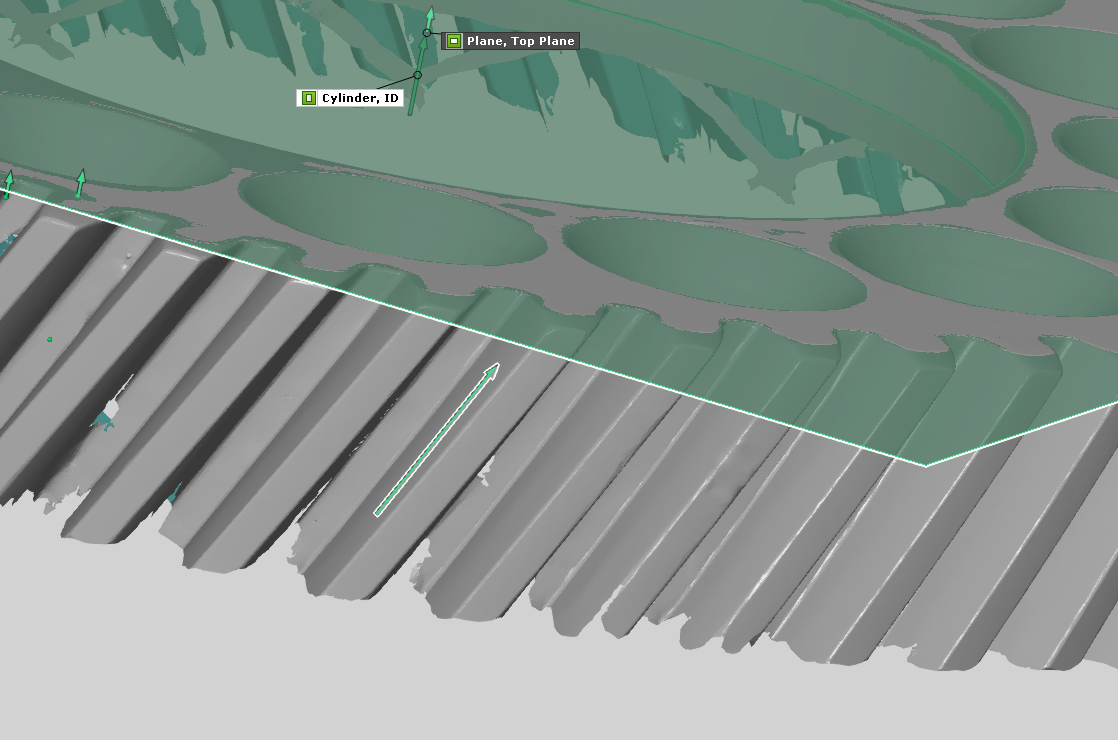This screenshot has width=1118, height=740.
Task: Pick the teal mesh fragment on the left gear teeth
Action: 104,420
